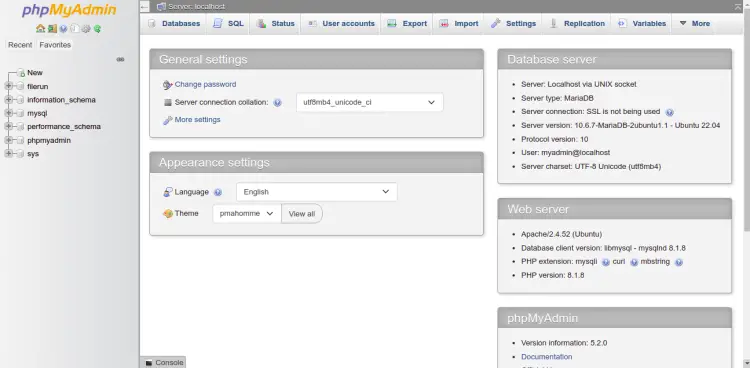The height and width of the screenshot is (368, 750).
Task: Click the More settings link
Action: (198, 120)
